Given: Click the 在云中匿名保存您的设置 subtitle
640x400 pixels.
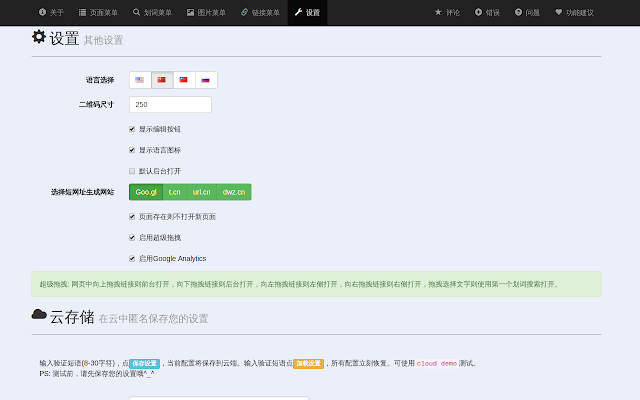Looking at the screenshot, I should [x=153, y=319].
